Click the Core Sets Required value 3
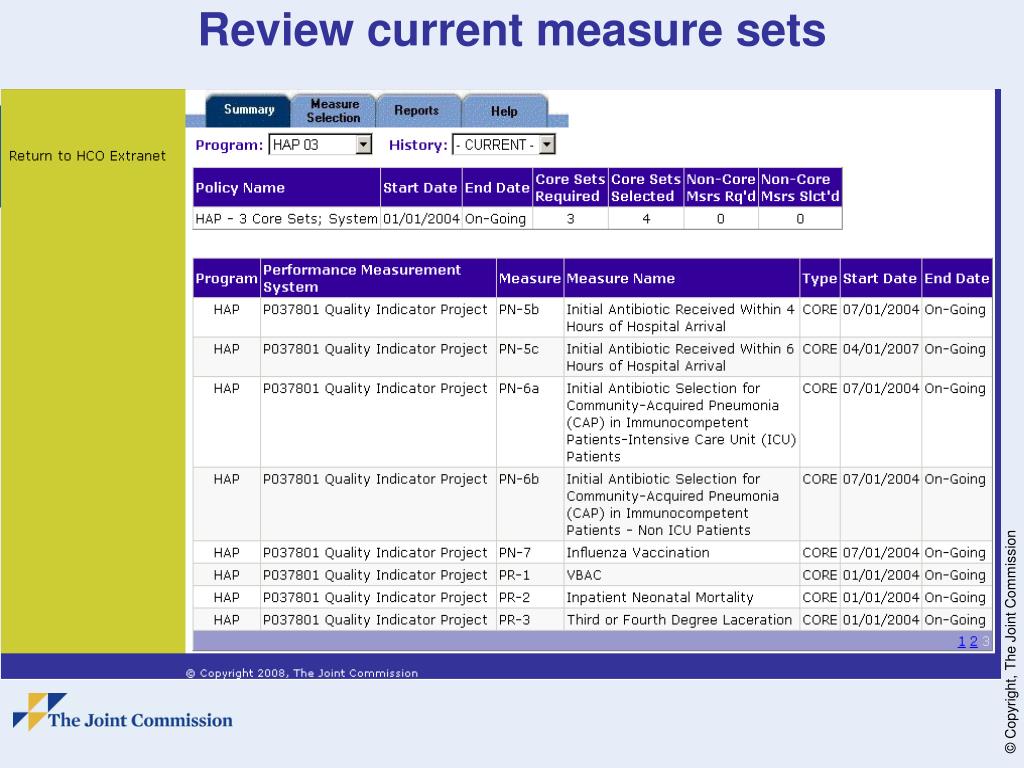This screenshot has width=1024, height=768. point(570,219)
